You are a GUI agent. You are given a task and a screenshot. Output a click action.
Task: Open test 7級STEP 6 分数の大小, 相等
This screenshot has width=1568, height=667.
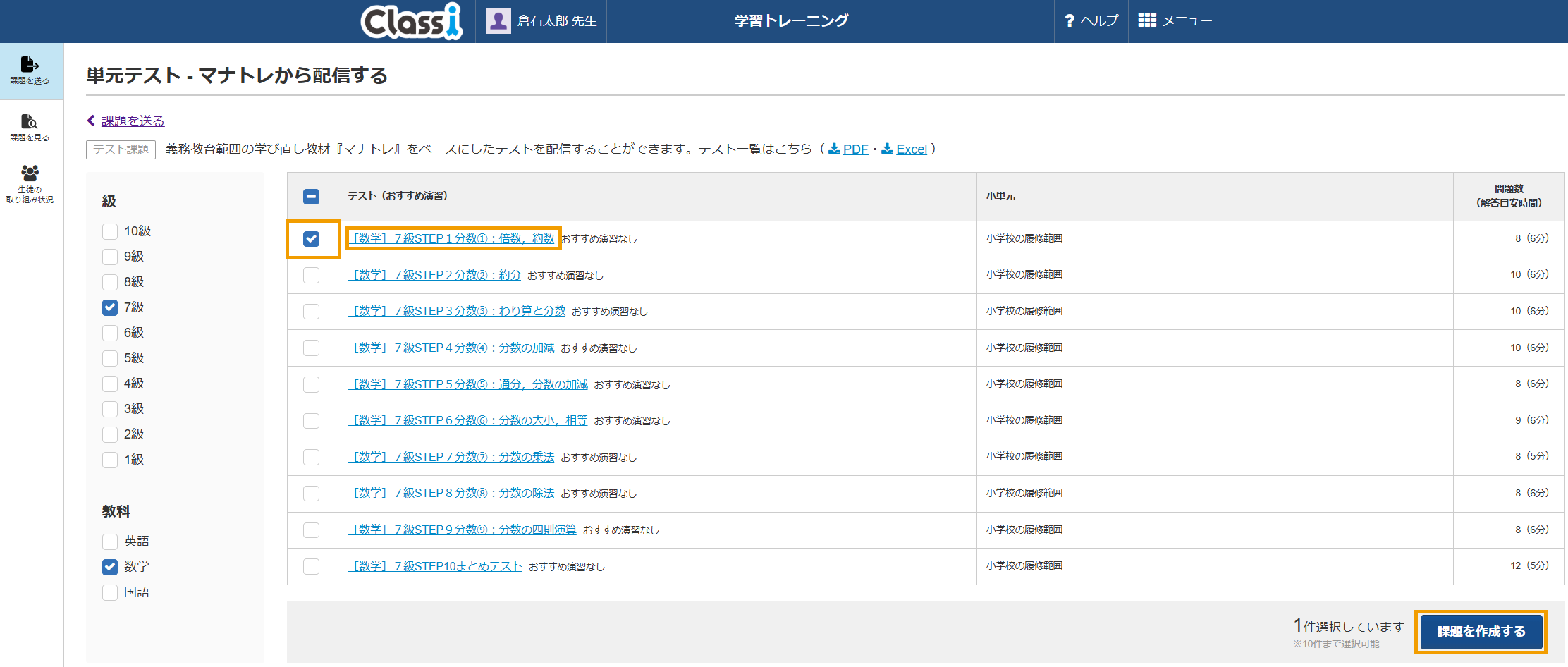pos(467,420)
